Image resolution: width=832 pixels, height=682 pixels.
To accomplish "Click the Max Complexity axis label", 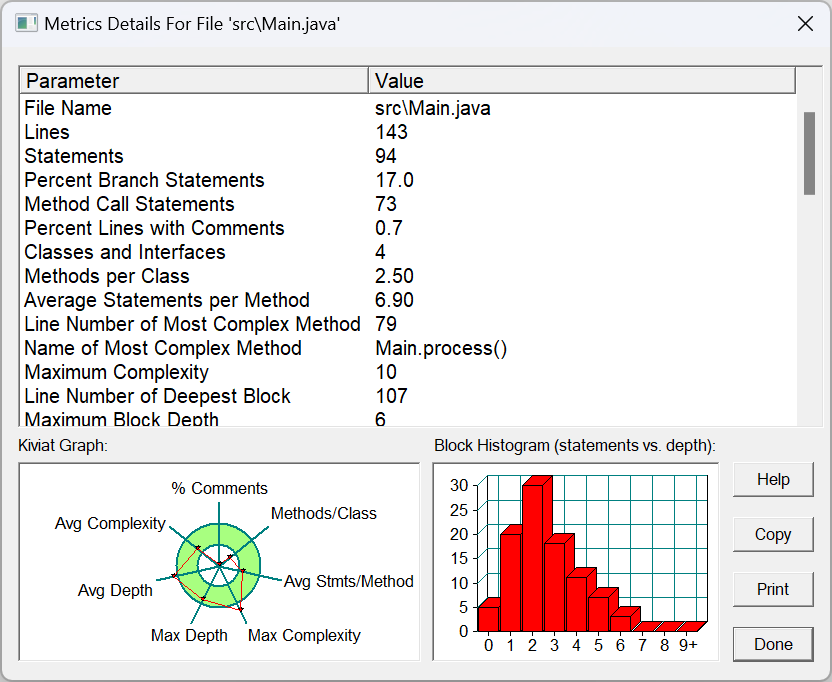I will (x=304, y=635).
